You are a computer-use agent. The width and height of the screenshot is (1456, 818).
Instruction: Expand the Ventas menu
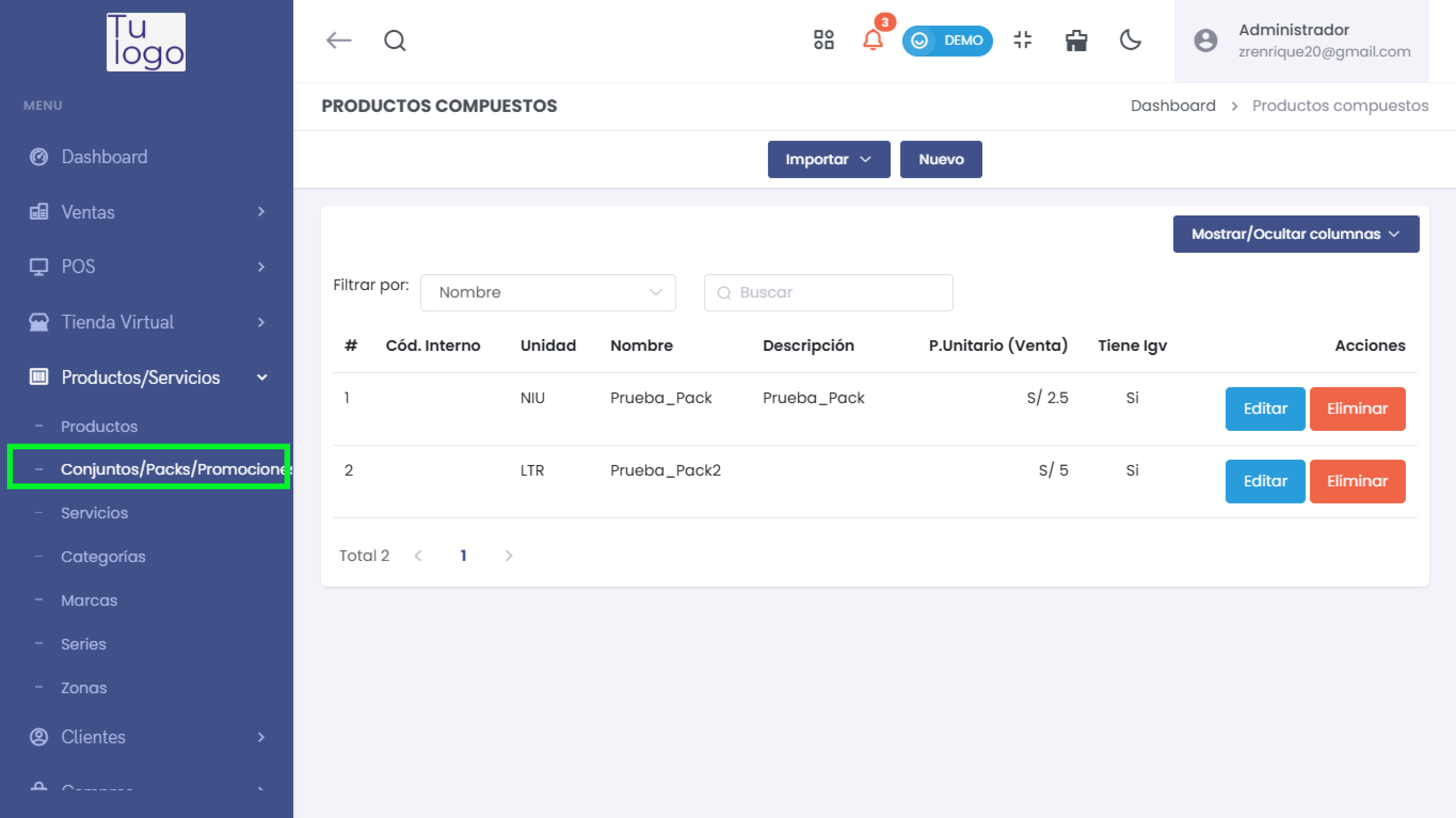point(146,212)
